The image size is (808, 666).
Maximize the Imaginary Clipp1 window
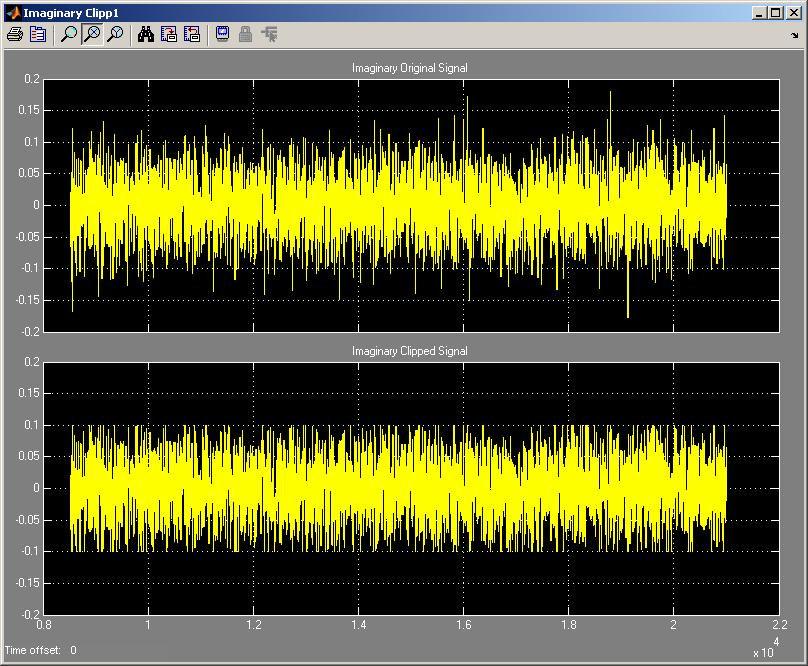click(x=776, y=13)
